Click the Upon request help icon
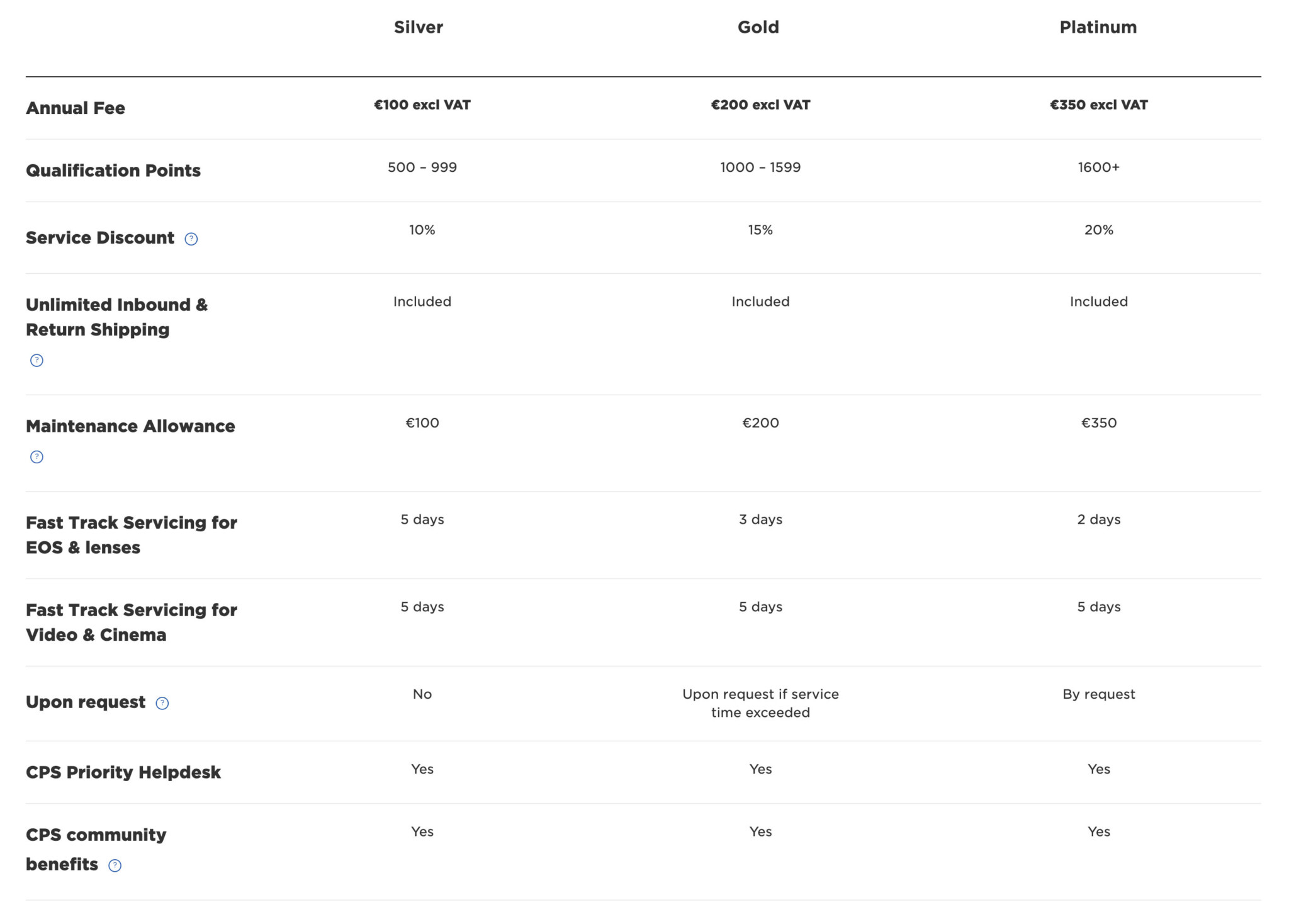 click(x=162, y=704)
